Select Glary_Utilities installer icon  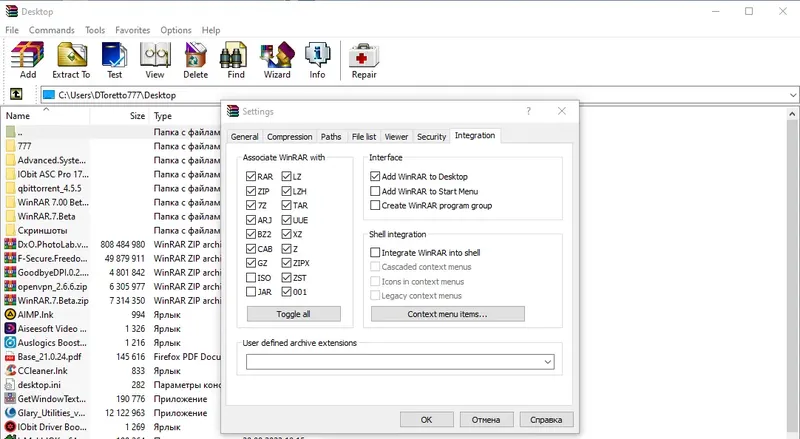pos(10,413)
